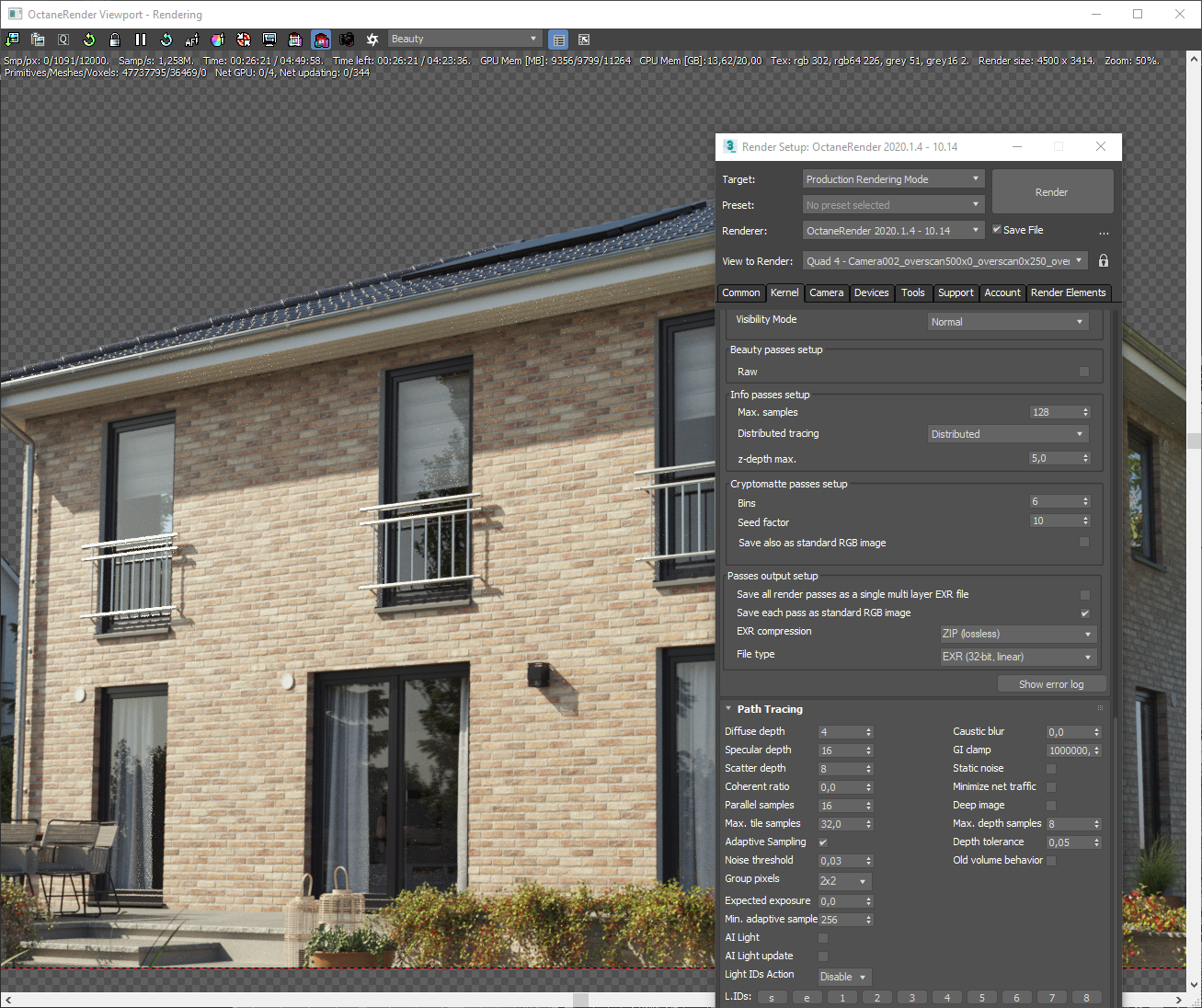
Task: Click the red-and-white material picker icon
Action: [244, 40]
